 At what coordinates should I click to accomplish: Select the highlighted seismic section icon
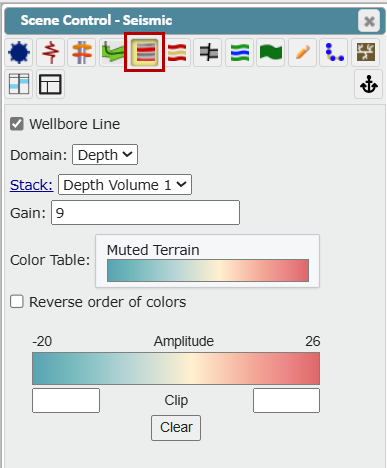(x=145, y=52)
